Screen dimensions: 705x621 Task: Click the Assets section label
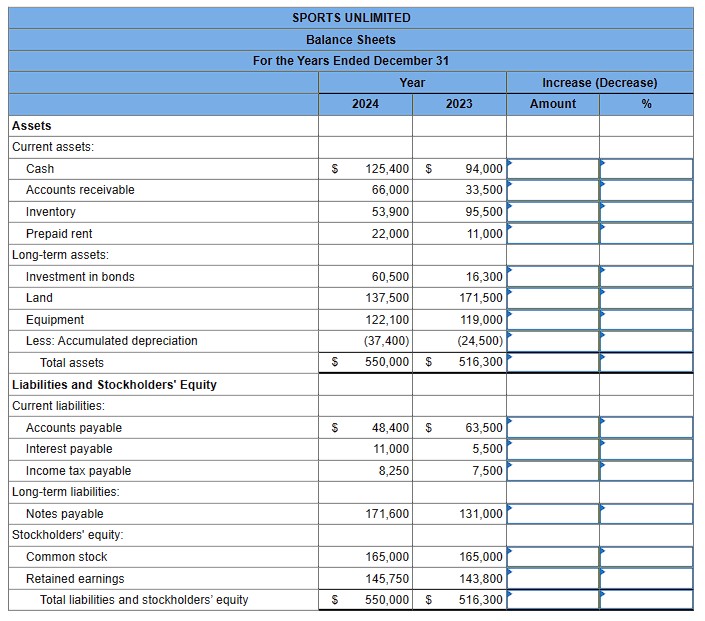coord(31,126)
